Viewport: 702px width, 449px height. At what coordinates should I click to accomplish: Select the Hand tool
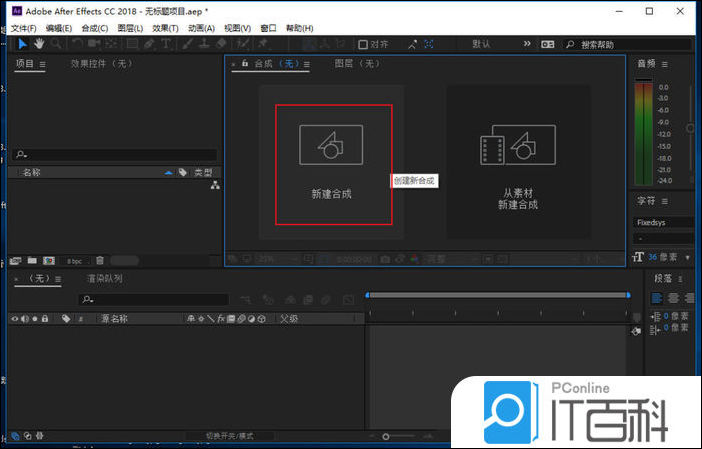tap(40, 44)
